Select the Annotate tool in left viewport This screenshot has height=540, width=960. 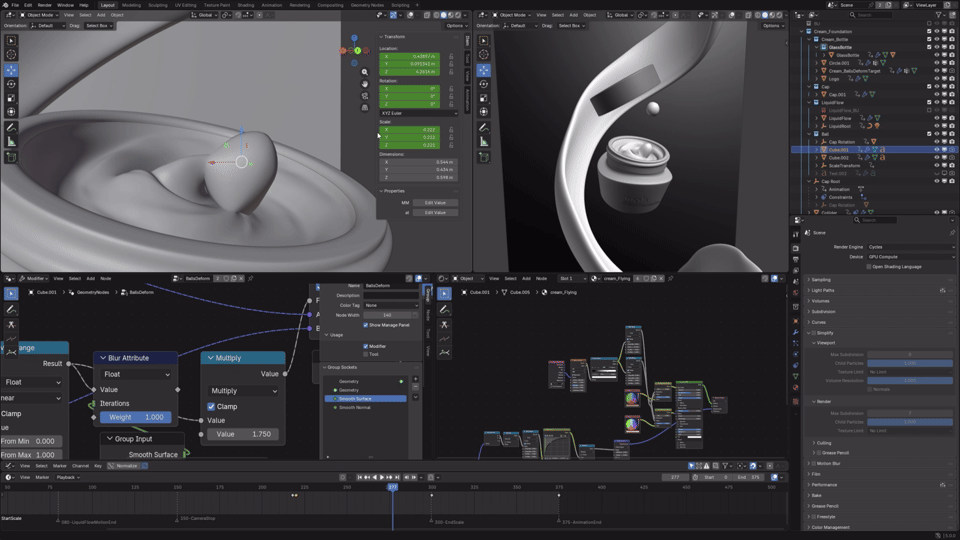11,127
